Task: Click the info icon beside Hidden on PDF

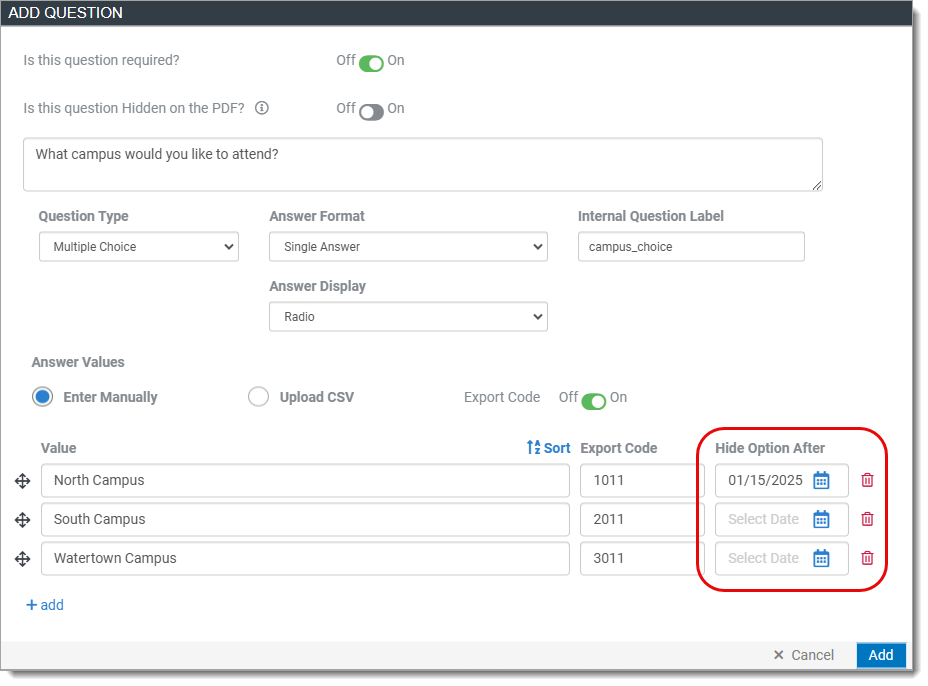Action: [262, 108]
